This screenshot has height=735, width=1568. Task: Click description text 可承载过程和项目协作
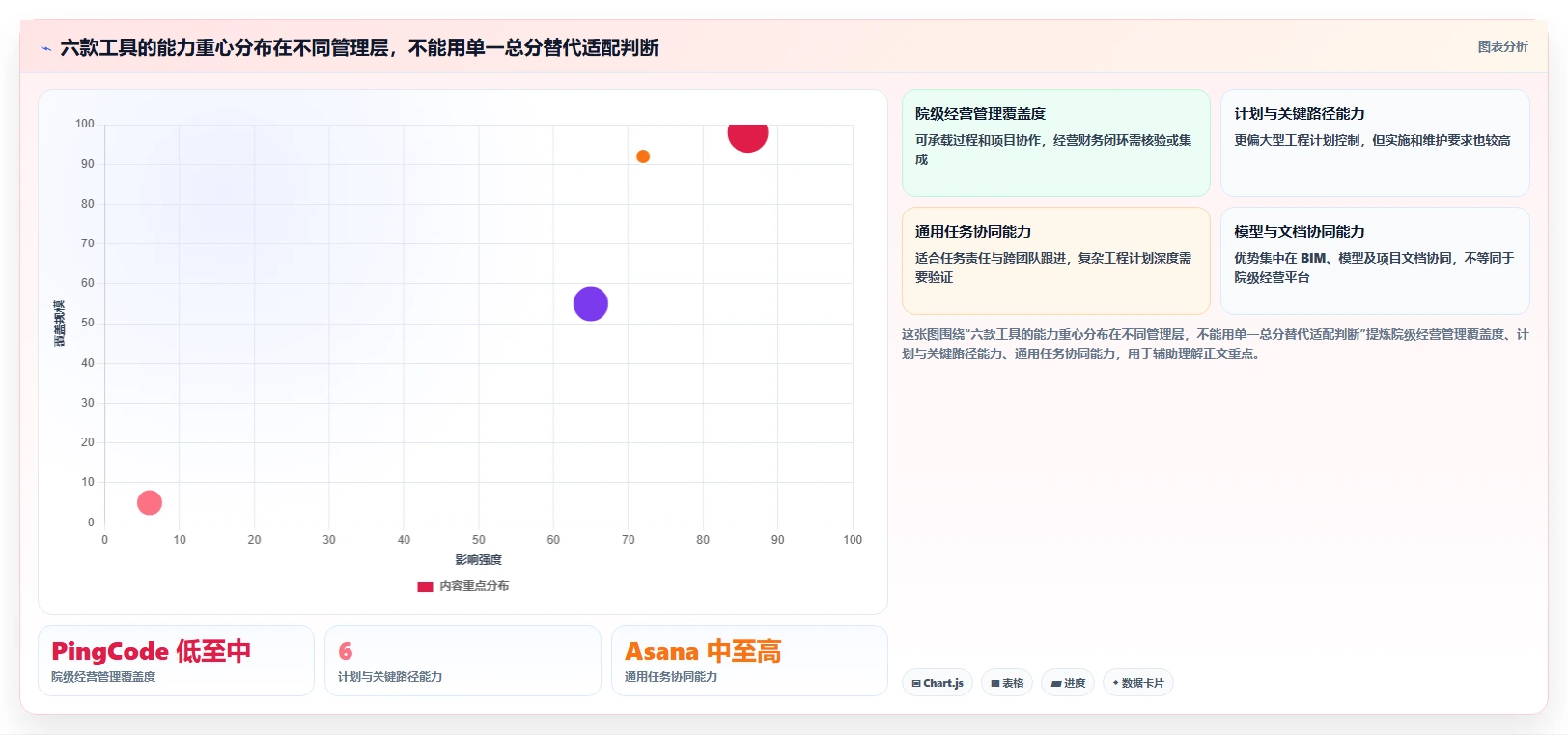tap(1053, 150)
